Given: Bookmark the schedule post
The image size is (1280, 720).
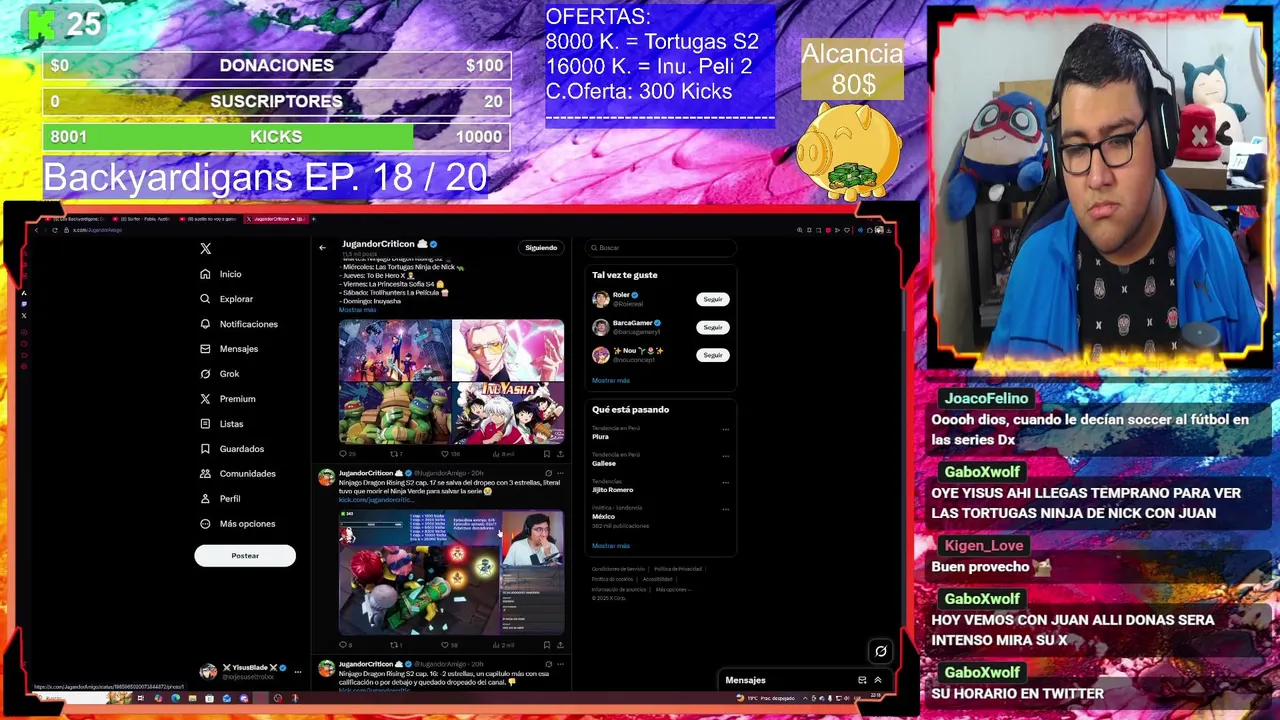Looking at the screenshot, I should pyautogui.click(x=546, y=454).
